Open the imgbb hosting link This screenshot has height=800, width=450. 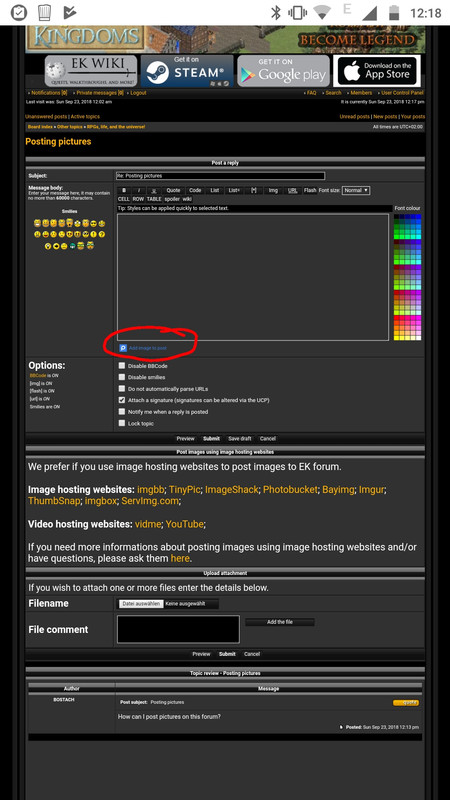tap(151, 489)
